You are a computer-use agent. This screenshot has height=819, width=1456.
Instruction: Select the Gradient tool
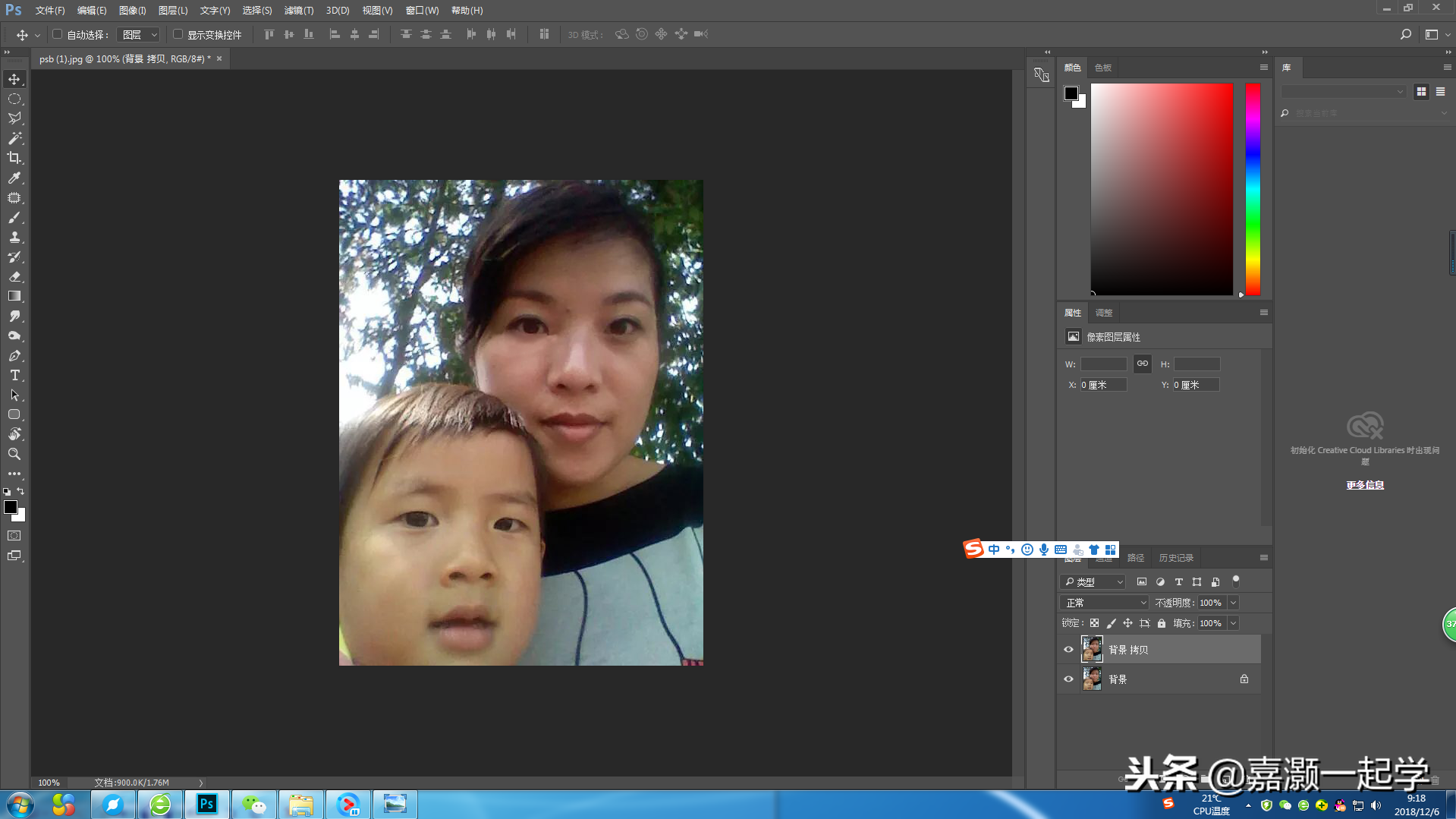(x=14, y=296)
